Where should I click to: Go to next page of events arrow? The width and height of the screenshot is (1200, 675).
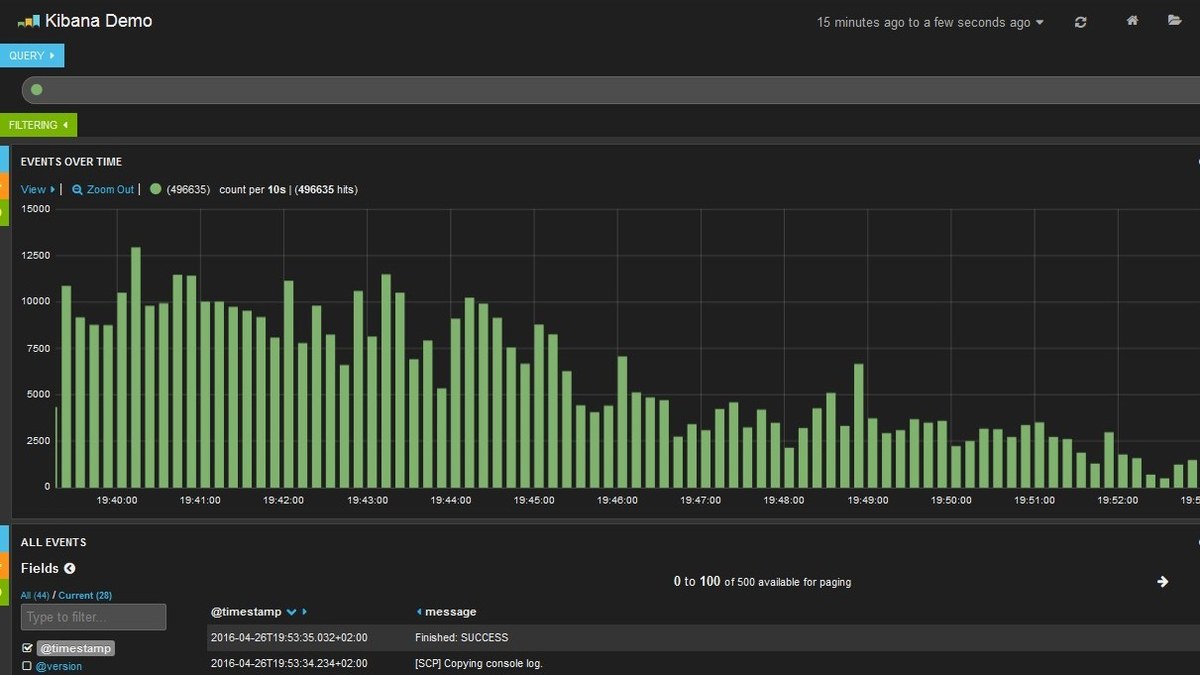[x=1163, y=581]
